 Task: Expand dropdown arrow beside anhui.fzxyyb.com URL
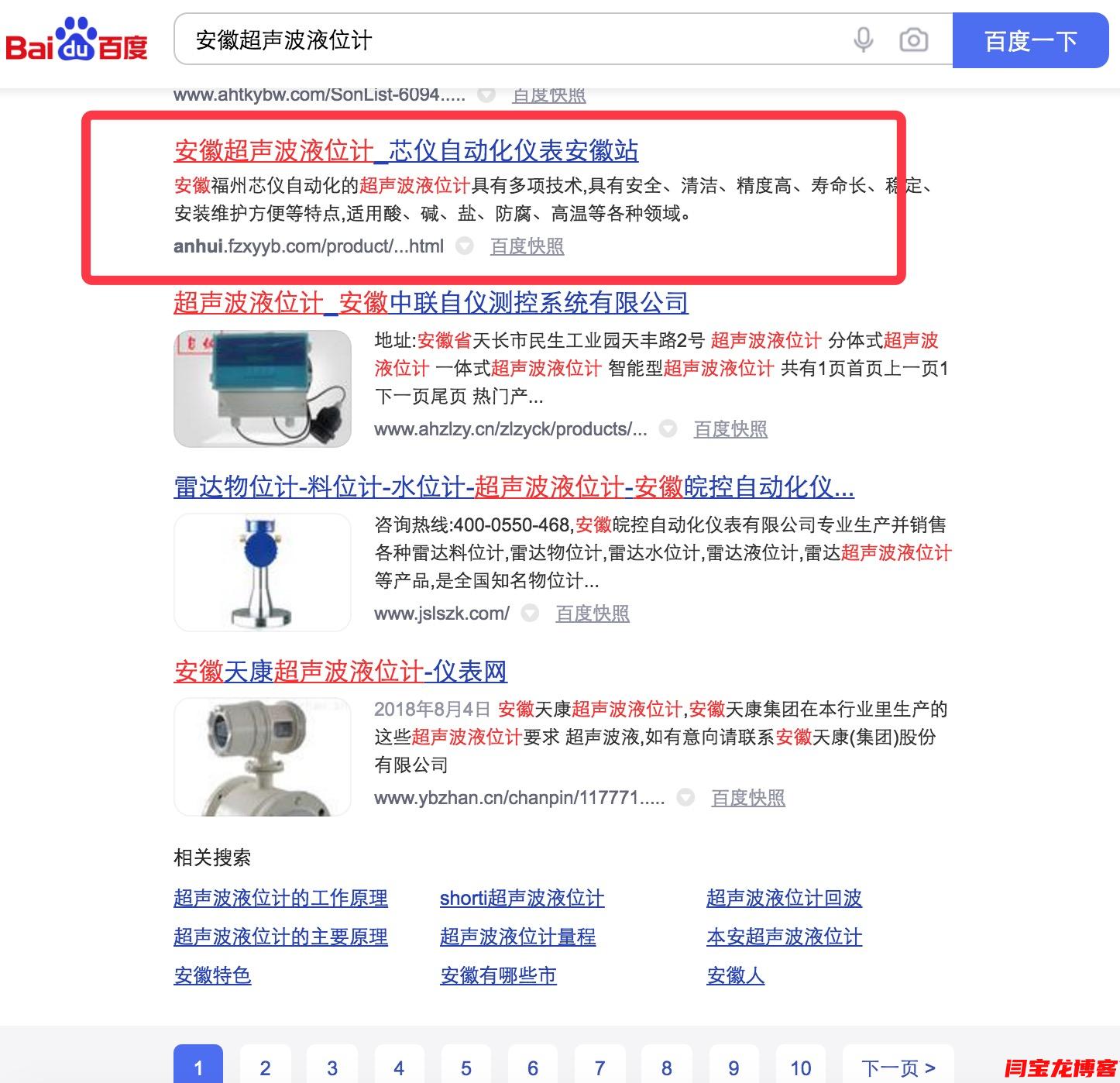(x=464, y=246)
